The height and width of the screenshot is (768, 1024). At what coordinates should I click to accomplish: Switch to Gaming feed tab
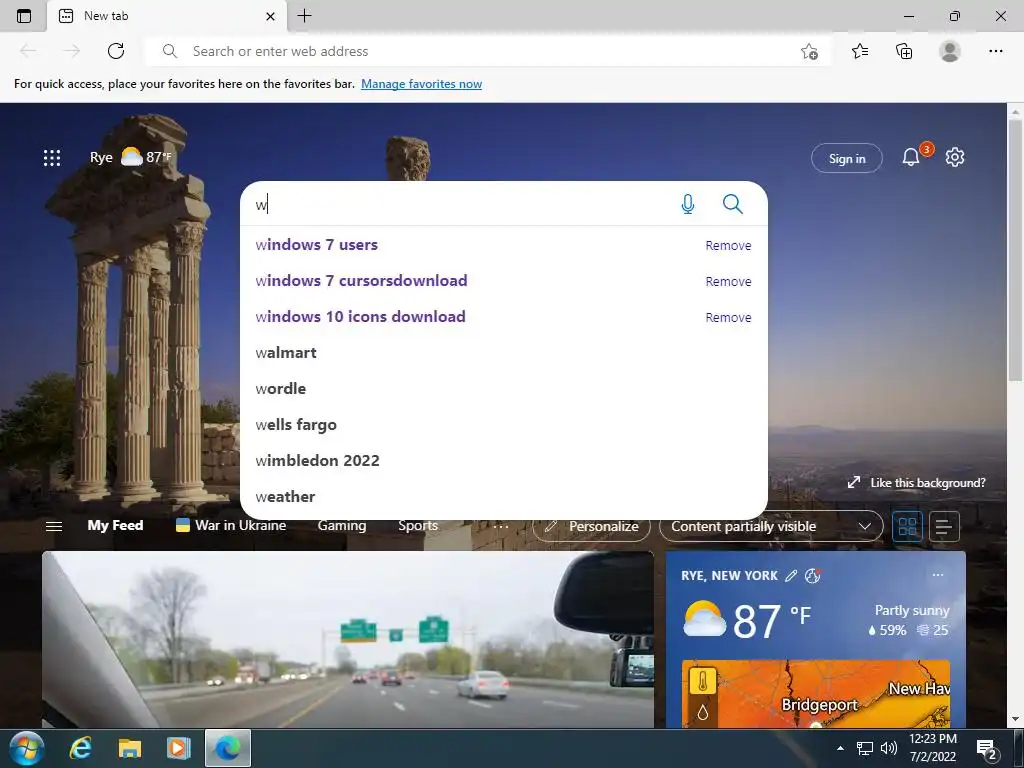pyautogui.click(x=342, y=525)
